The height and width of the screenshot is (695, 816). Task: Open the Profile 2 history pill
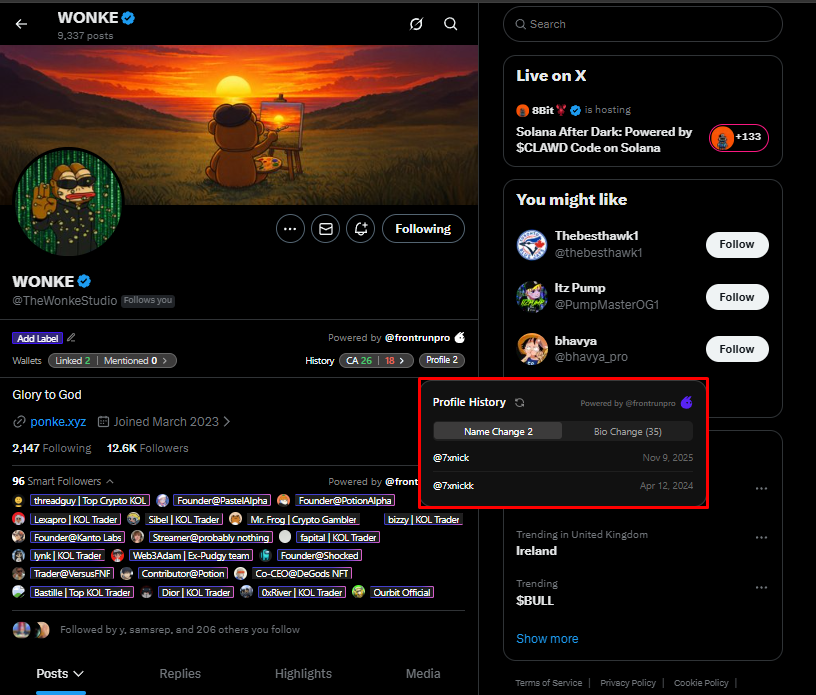point(442,360)
